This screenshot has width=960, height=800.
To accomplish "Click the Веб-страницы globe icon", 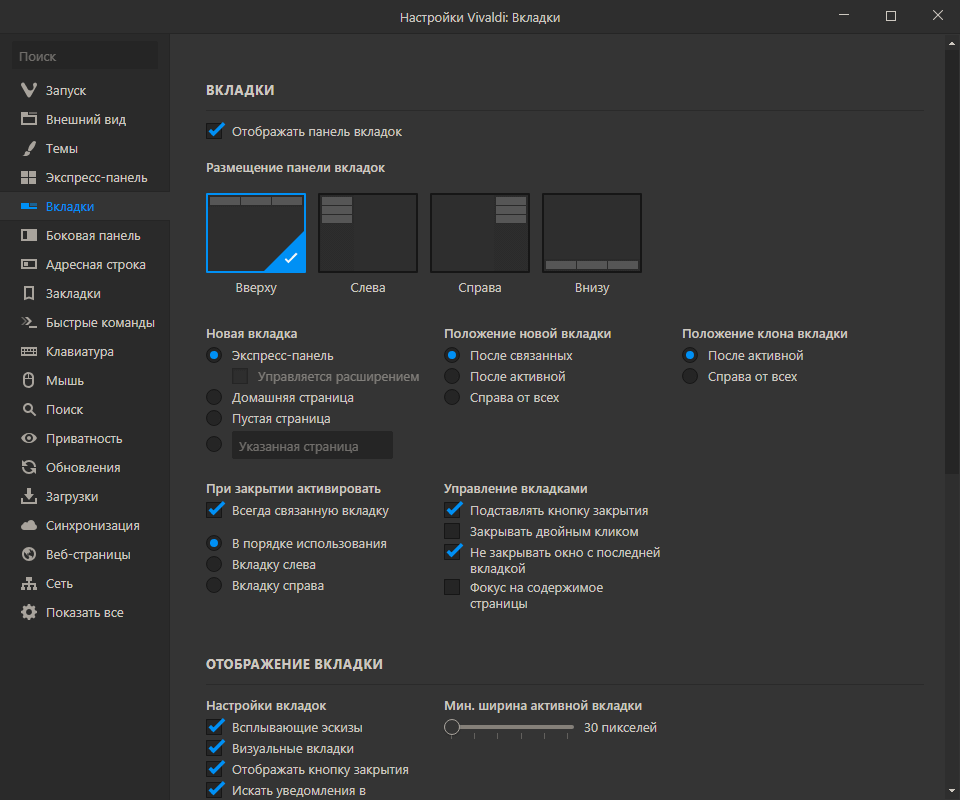I will click(x=29, y=554).
